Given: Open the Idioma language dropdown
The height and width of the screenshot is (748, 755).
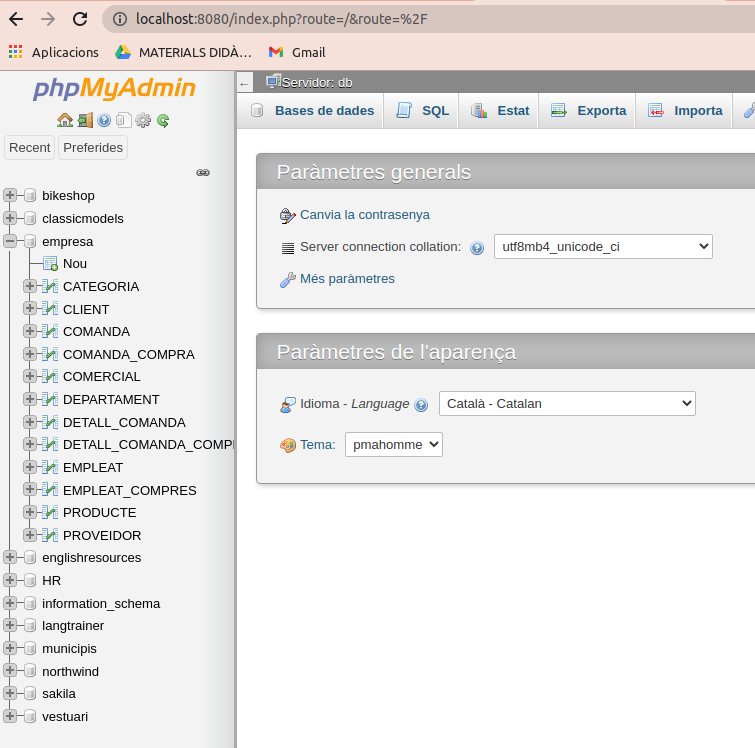Looking at the screenshot, I should [567, 404].
